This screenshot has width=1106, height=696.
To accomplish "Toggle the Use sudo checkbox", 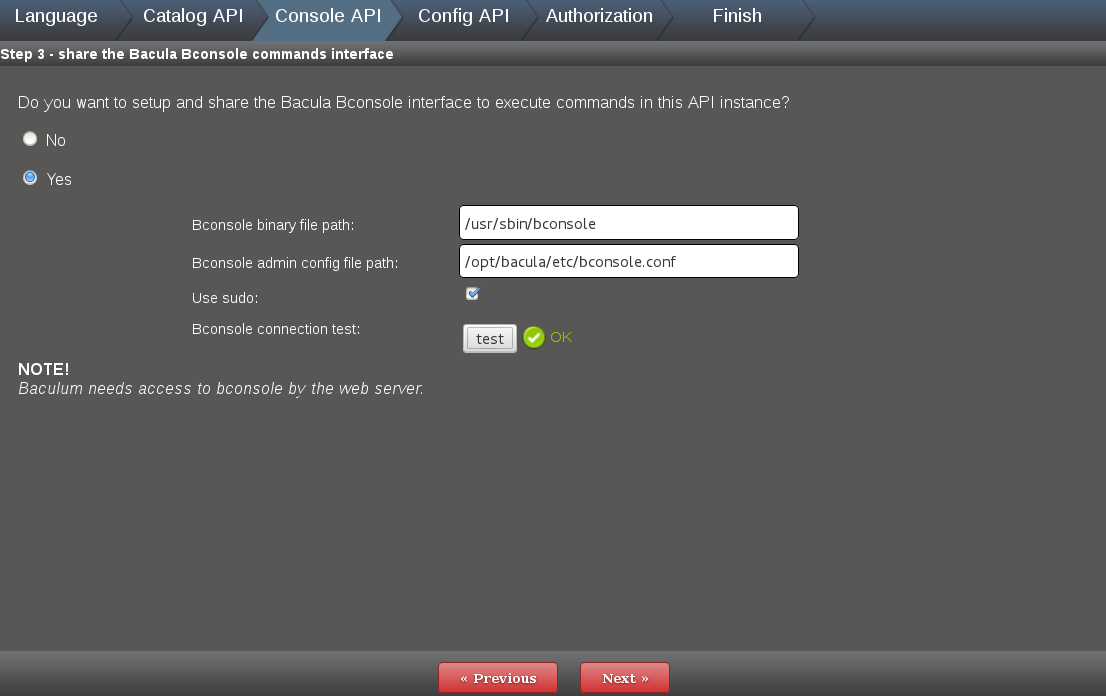I will [473, 293].
